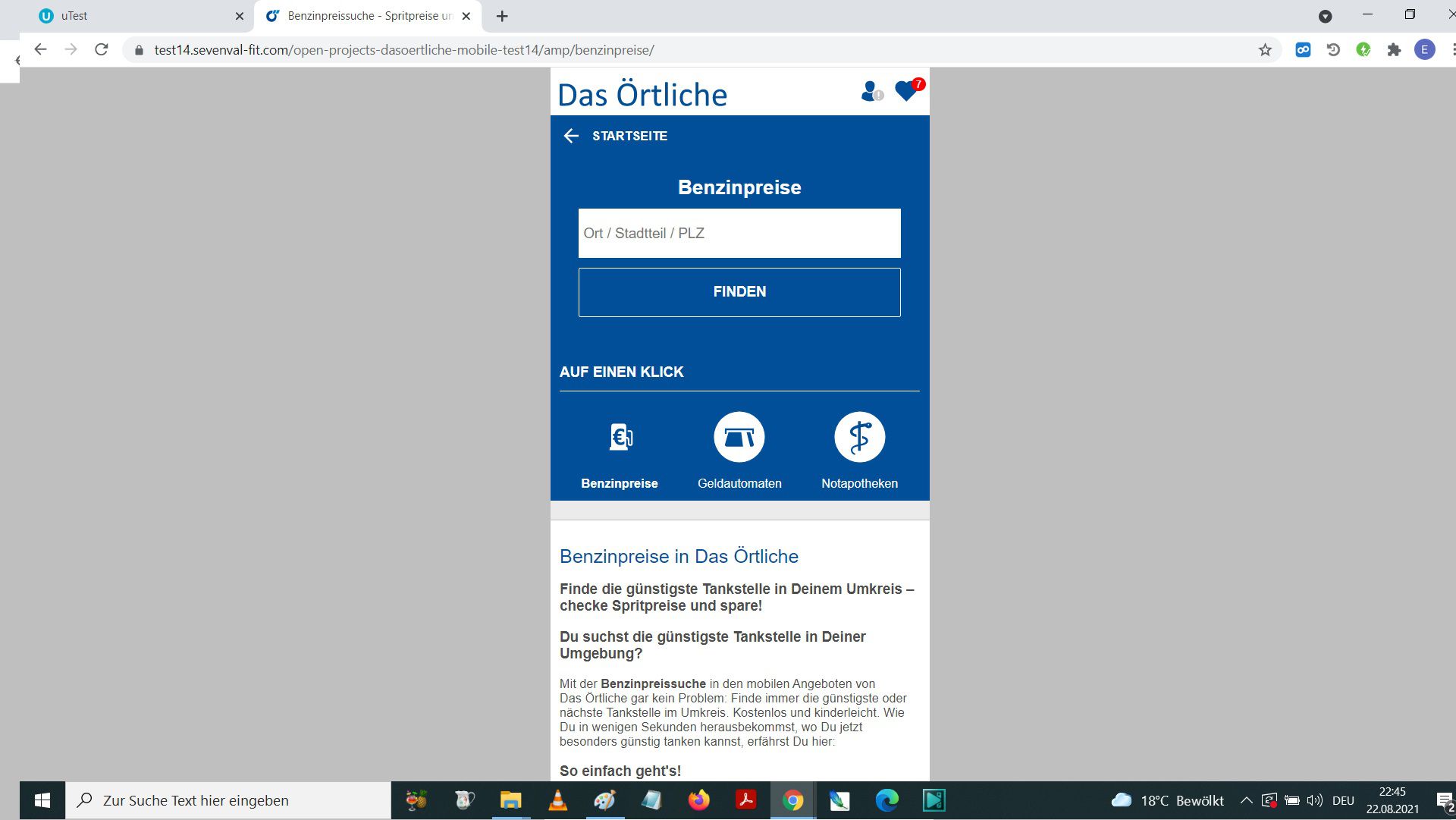Select the Geldautomaten icon
This screenshot has height=820, width=1456.
[739, 437]
